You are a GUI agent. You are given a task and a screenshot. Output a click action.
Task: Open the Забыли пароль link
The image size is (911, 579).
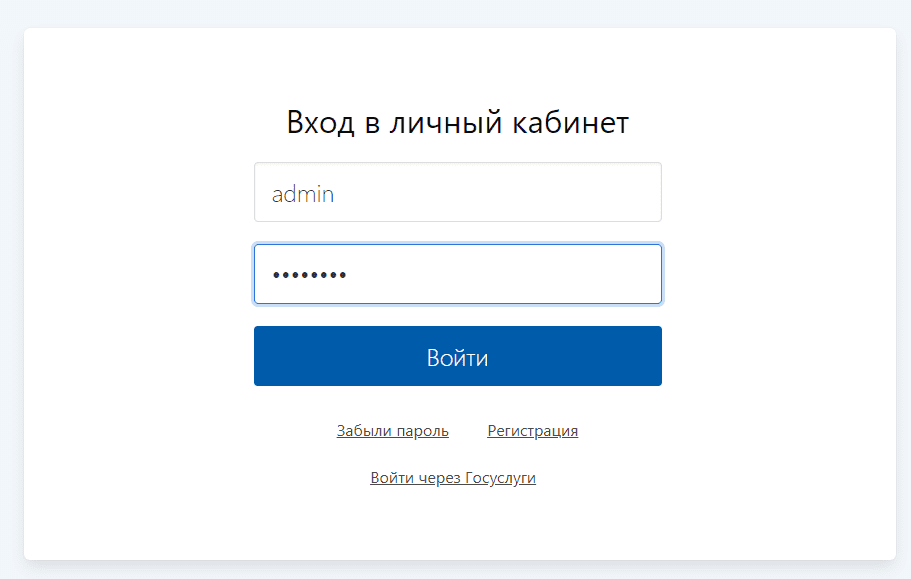[x=392, y=431]
